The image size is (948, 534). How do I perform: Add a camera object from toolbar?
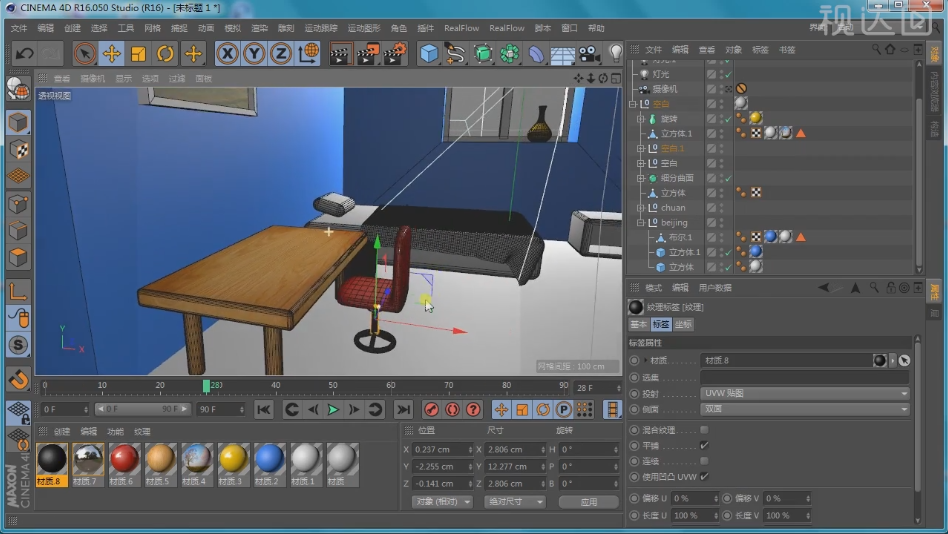[589, 54]
